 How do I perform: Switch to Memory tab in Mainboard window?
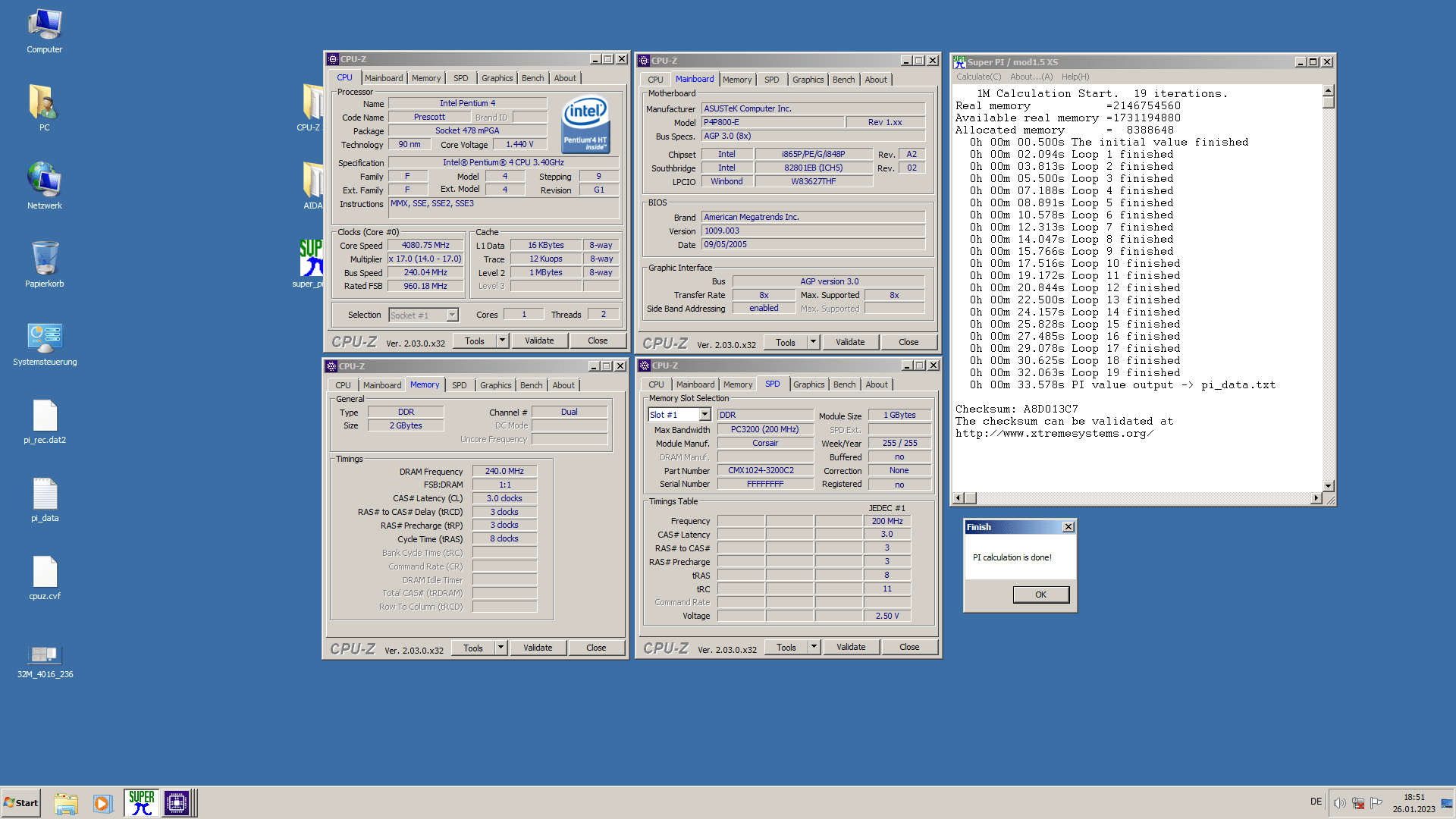(737, 80)
